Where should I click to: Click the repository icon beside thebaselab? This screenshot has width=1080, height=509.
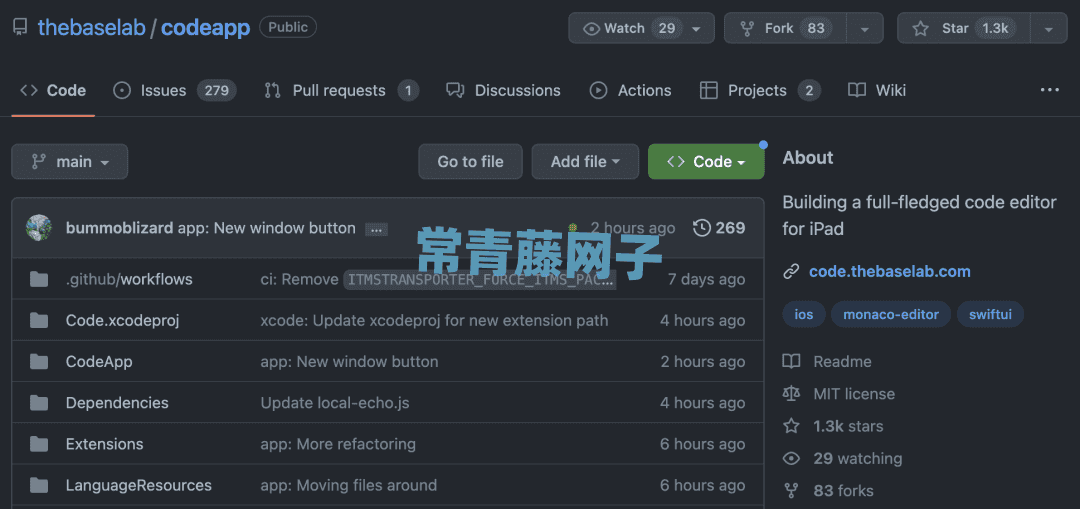pyautogui.click(x=20, y=28)
